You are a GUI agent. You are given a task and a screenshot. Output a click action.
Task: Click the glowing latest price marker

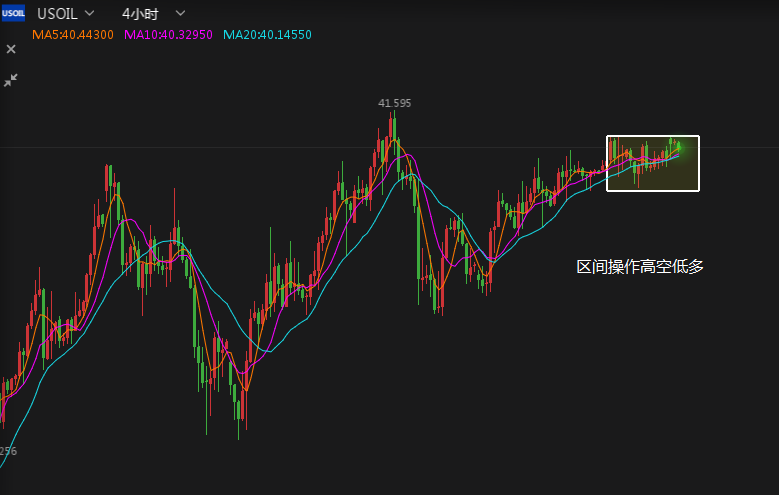click(x=679, y=148)
